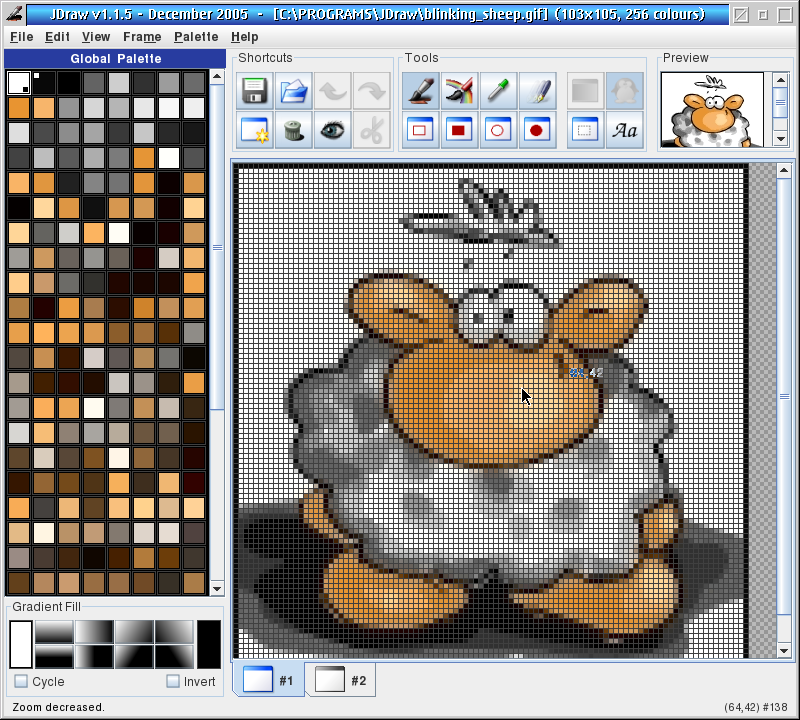Clear the image with the trash shortcut

click(x=292, y=130)
